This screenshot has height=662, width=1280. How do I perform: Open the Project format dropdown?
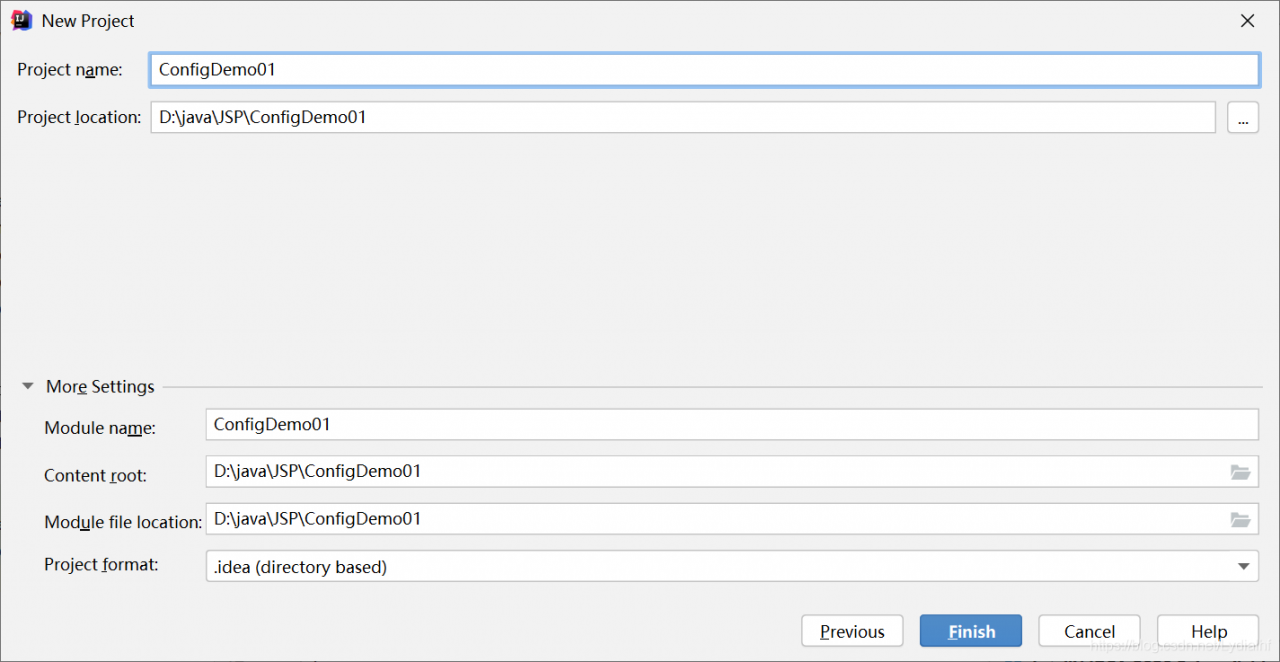click(1243, 566)
